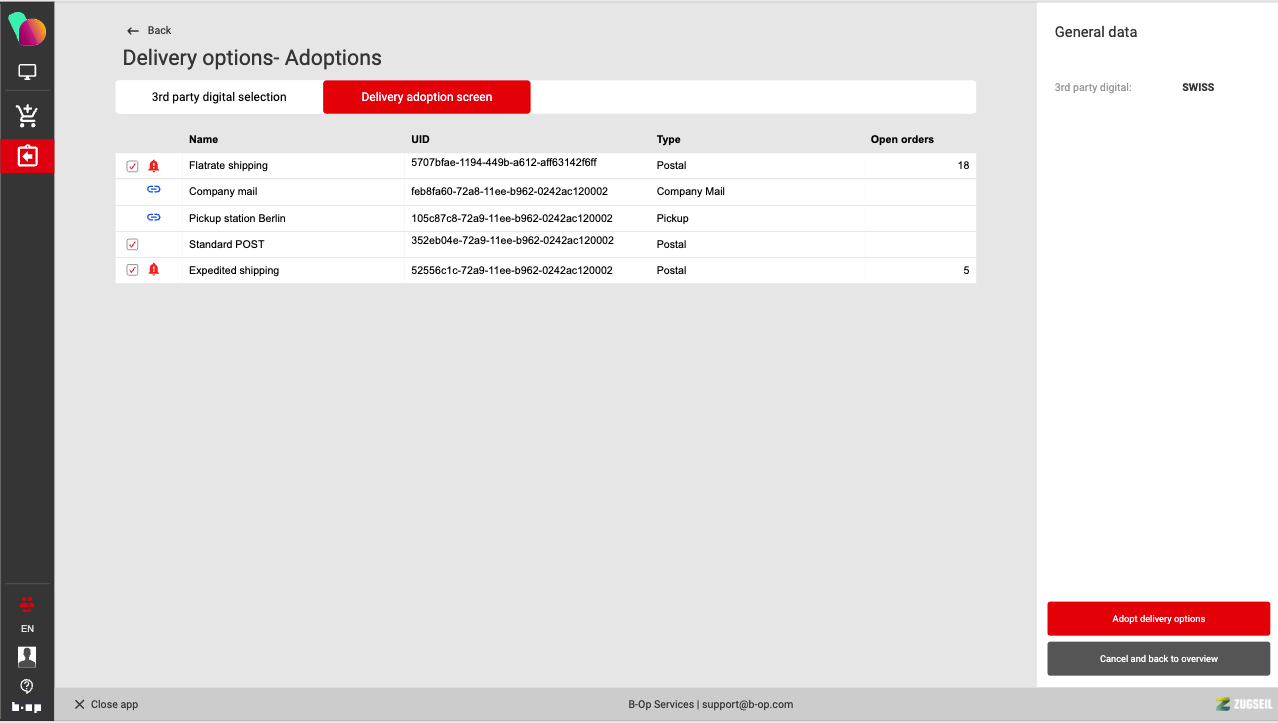Click Close app in the footer
The width and height of the screenshot is (1278, 723).
tap(106, 704)
